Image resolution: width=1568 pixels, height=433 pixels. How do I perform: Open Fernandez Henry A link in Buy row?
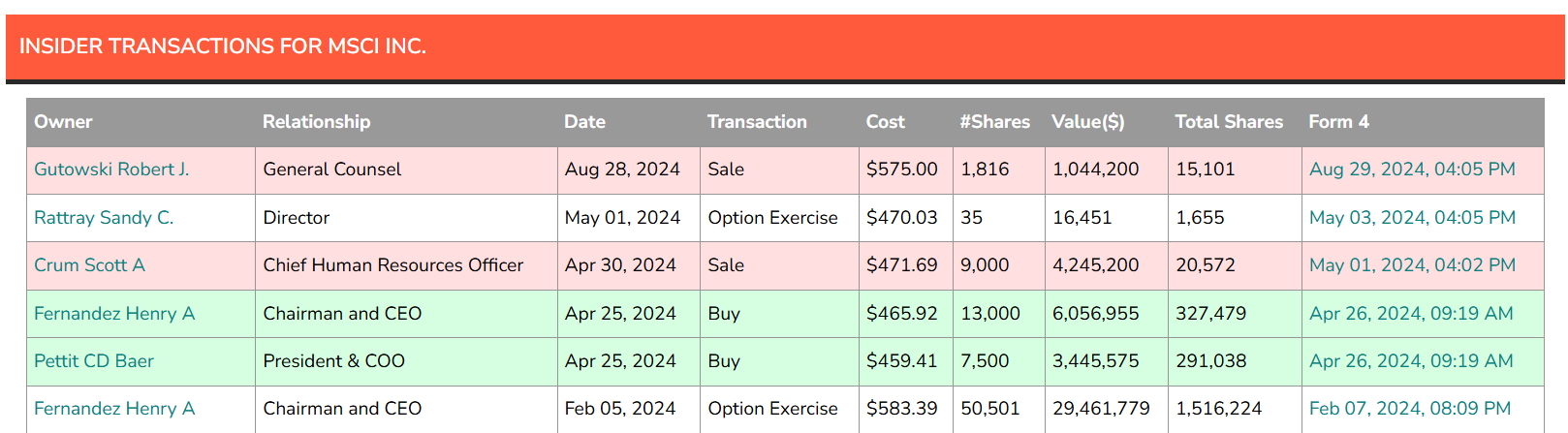click(x=114, y=314)
